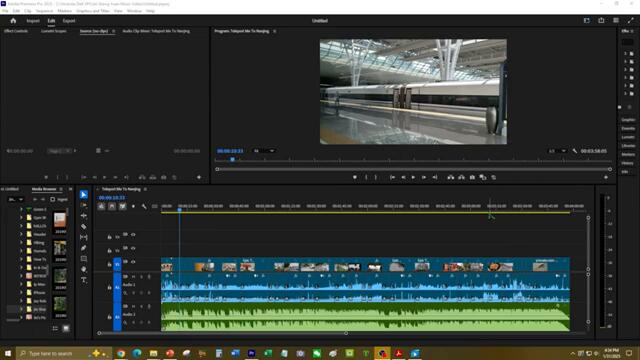This screenshot has height=360, width=640.
Task: Click Lift button in Program monitor
Action: (x=451, y=178)
